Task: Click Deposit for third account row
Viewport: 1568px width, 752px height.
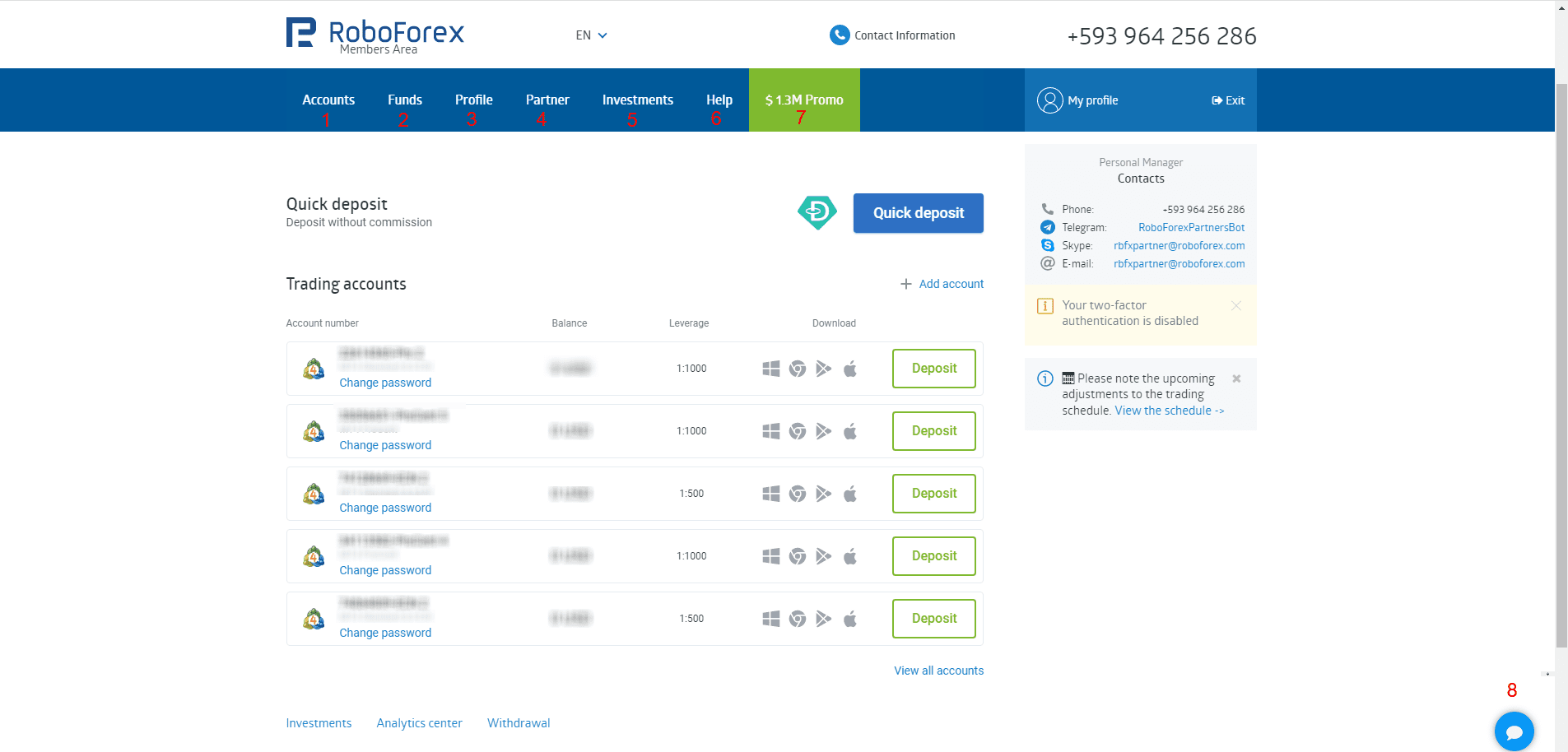Action: tap(934, 494)
